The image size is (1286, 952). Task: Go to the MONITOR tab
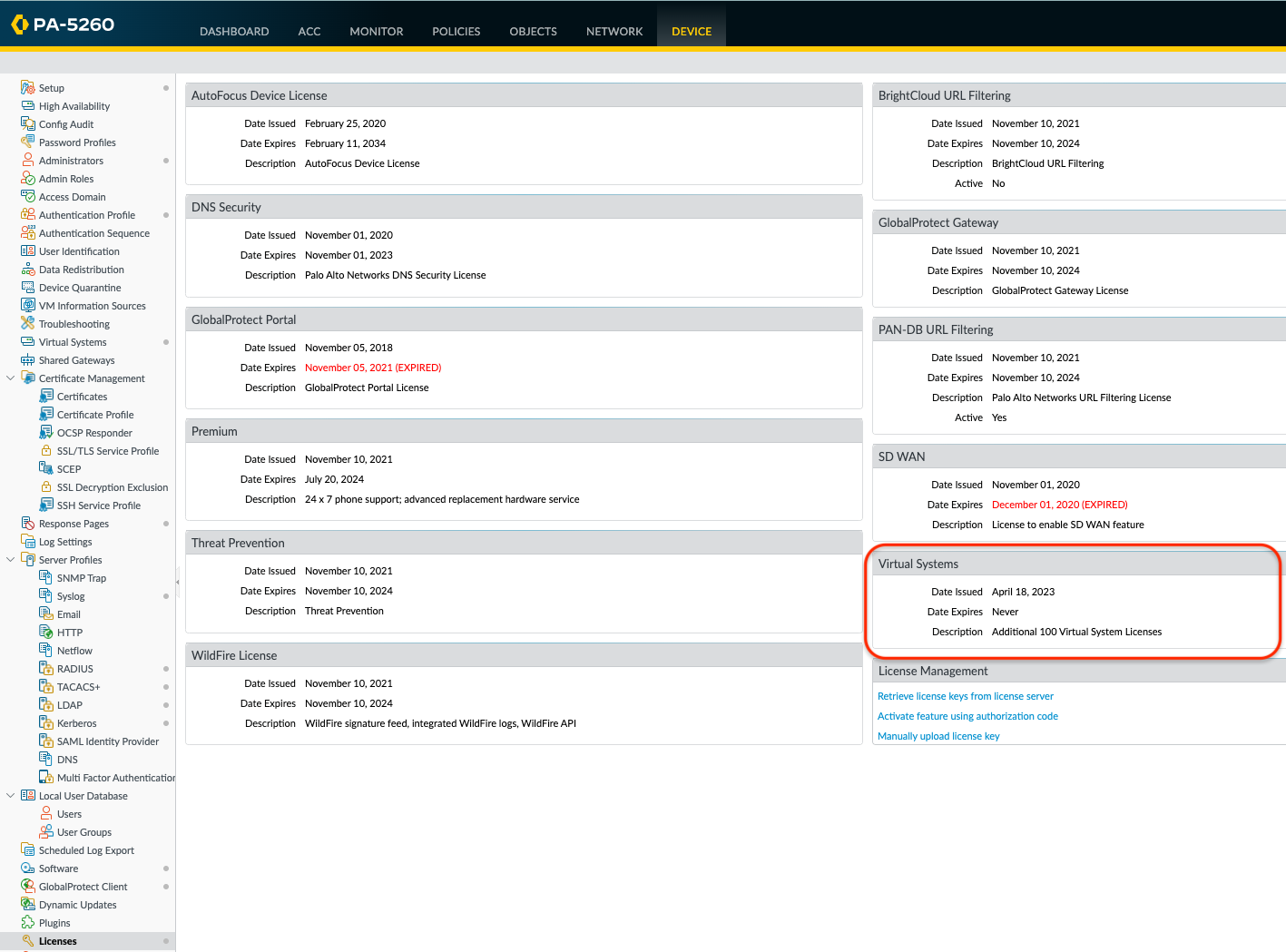pyautogui.click(x=377, y=31)
